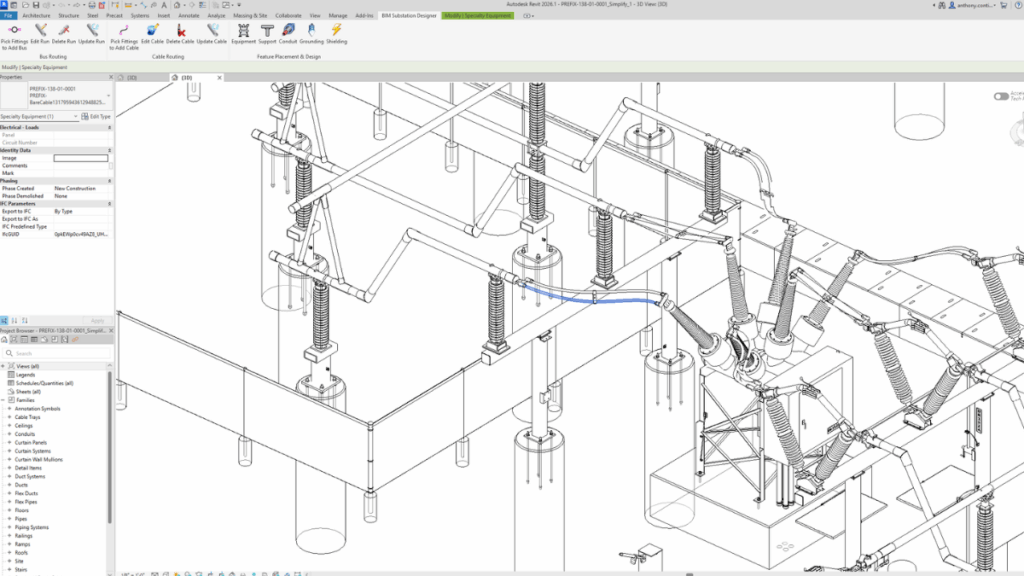
Task: Switch to the Collaborate ribbon tab
Action: click(290, 16)
